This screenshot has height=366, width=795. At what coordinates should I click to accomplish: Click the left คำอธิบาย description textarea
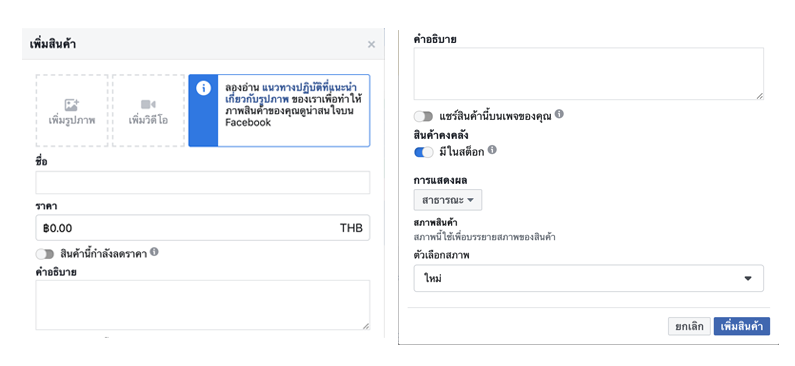pos(203,305)
